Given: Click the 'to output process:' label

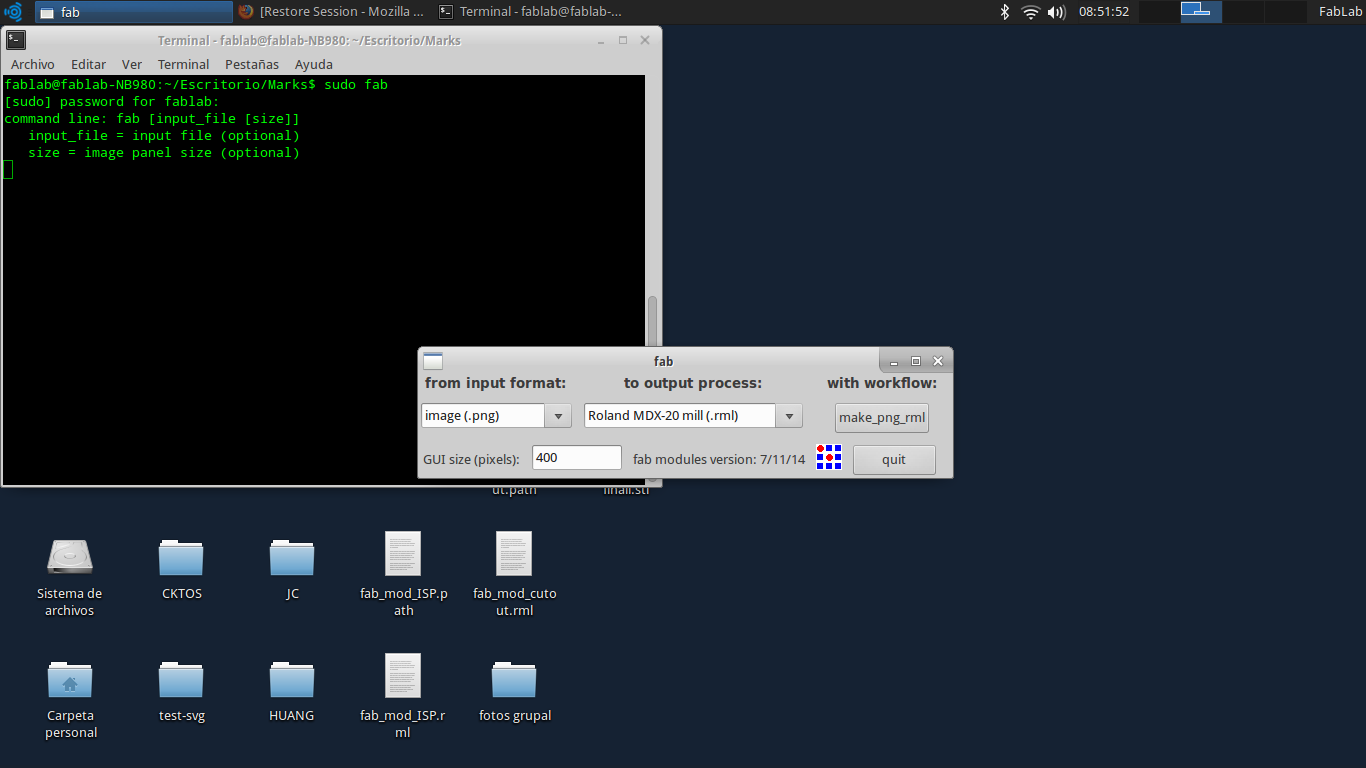Looking at the screenshot, I should [x=693, y=383].
